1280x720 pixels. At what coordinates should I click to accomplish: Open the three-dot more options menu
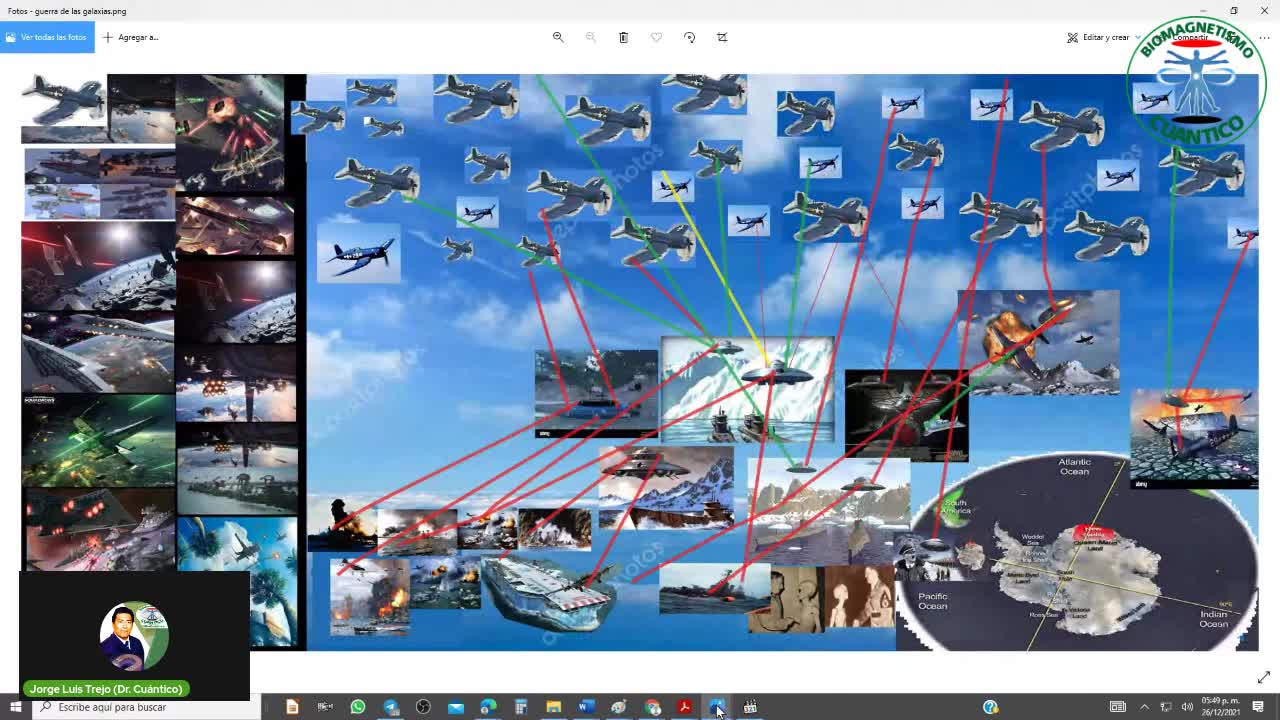pos(1264,37)
